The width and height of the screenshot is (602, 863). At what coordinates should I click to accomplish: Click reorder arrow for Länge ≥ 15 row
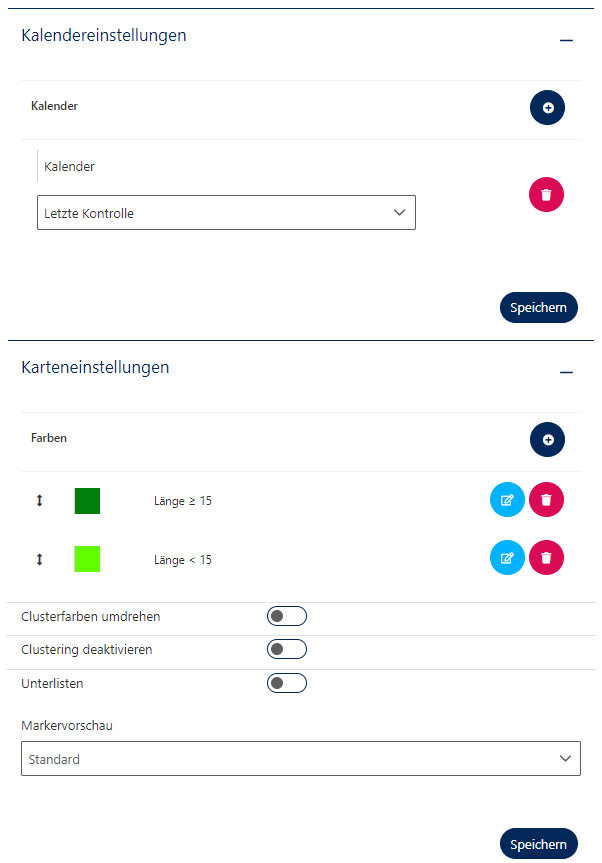(x=40, y=500)
